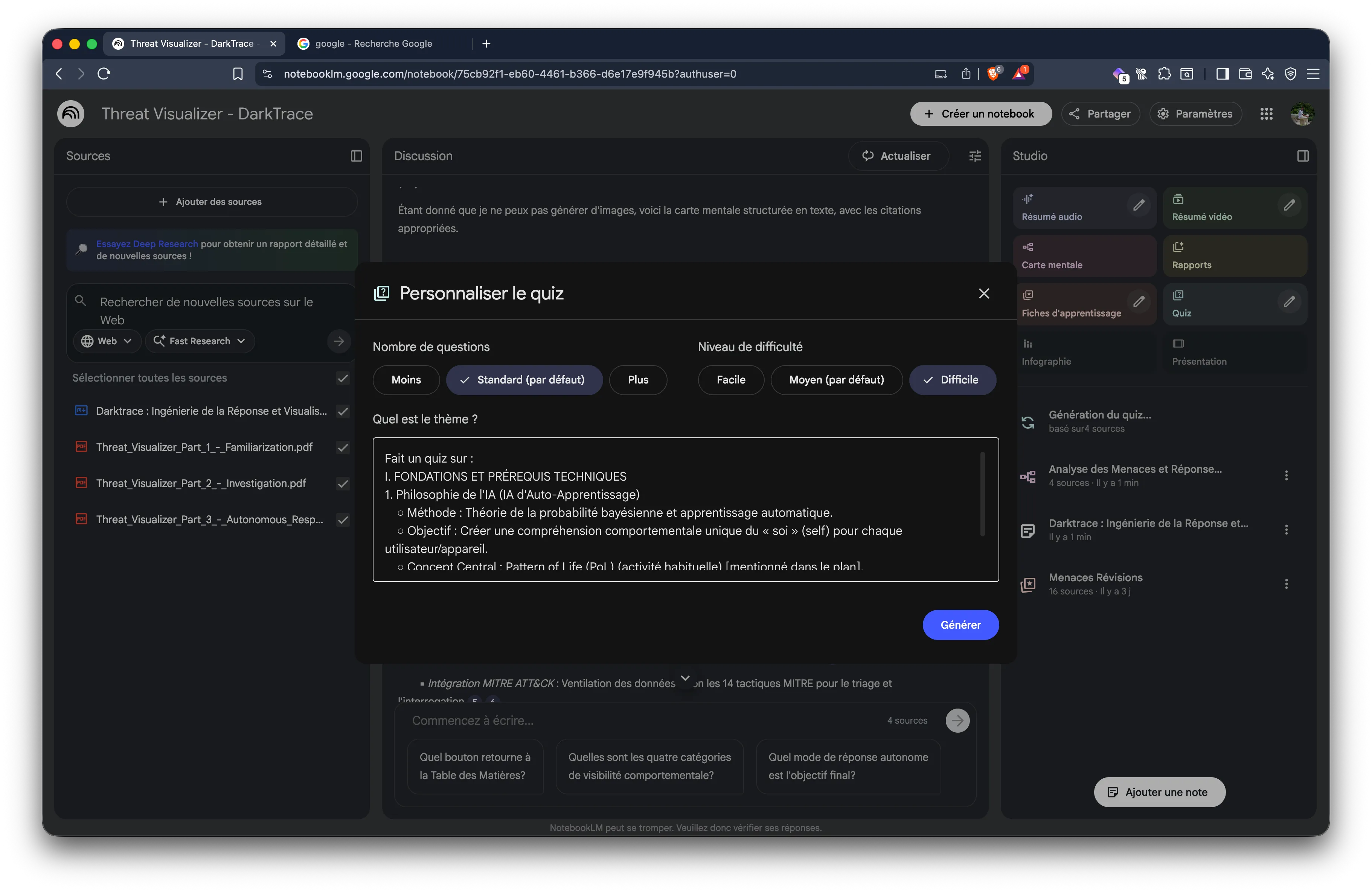
Task: Click the discussion filter settings icon
Action: pyautogui.click(x=974, y=156)
